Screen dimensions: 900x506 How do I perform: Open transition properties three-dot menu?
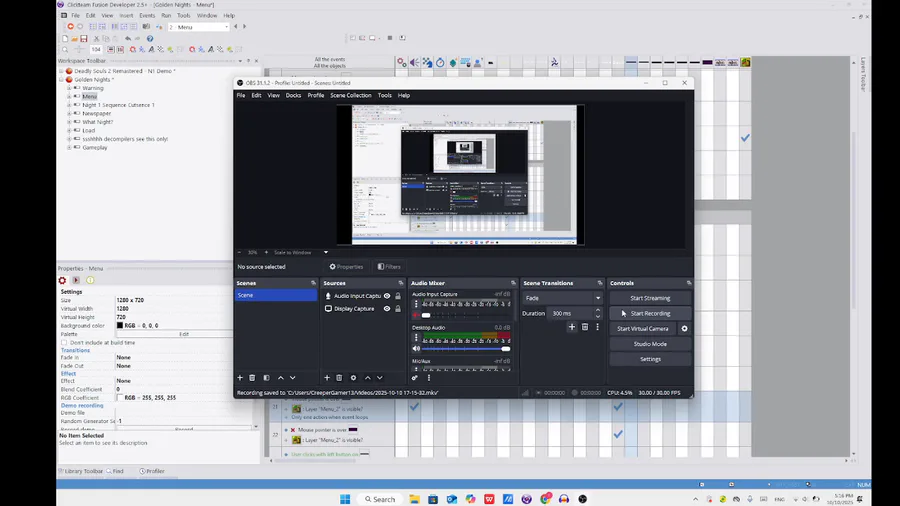coord(598,327)
